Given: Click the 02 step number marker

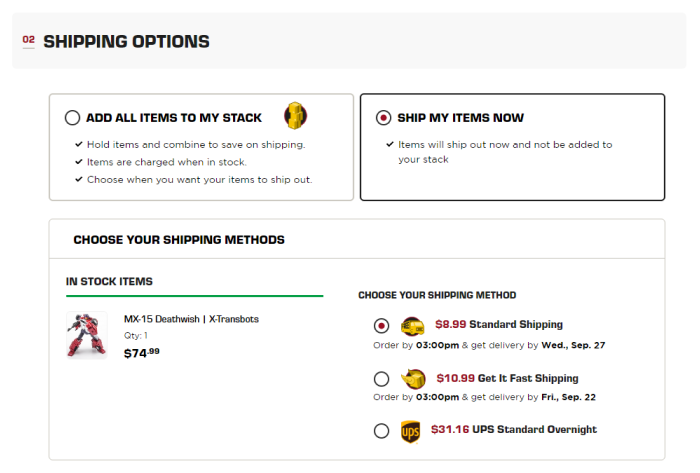Looking at the screenshot, I should (x=29, y=41).
